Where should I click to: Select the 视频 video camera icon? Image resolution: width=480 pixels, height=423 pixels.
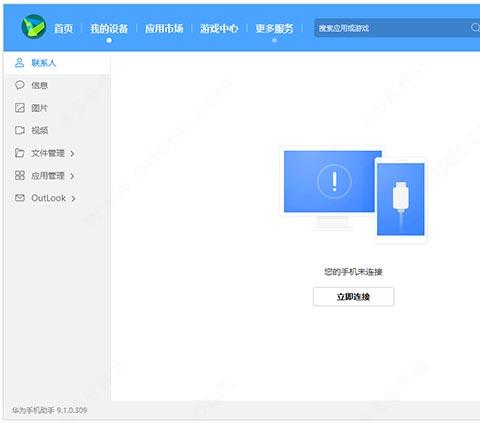pos(20,130)
